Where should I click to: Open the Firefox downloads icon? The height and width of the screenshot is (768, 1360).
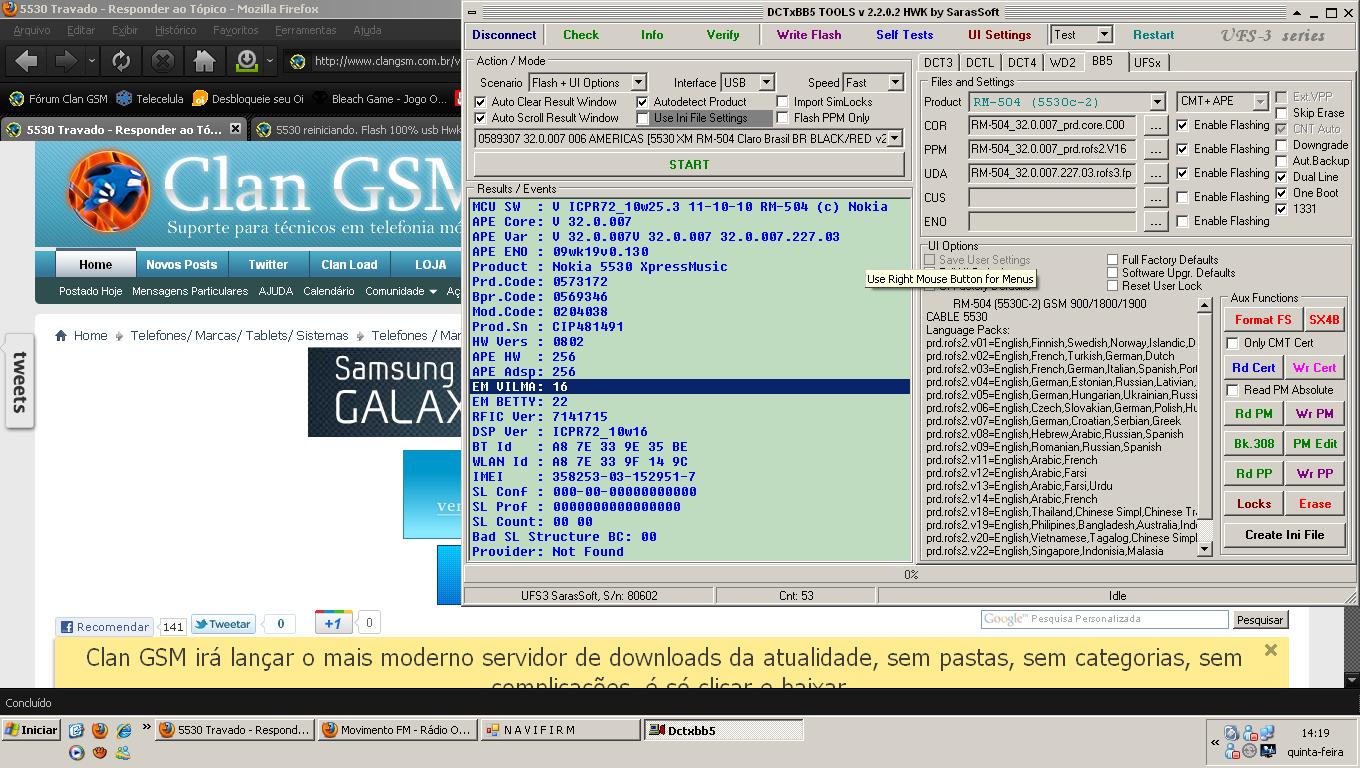click(247, 61)
